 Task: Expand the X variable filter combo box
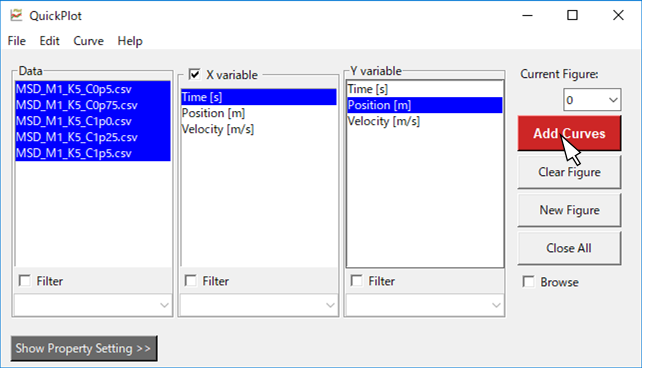click(x=258, y=305)
